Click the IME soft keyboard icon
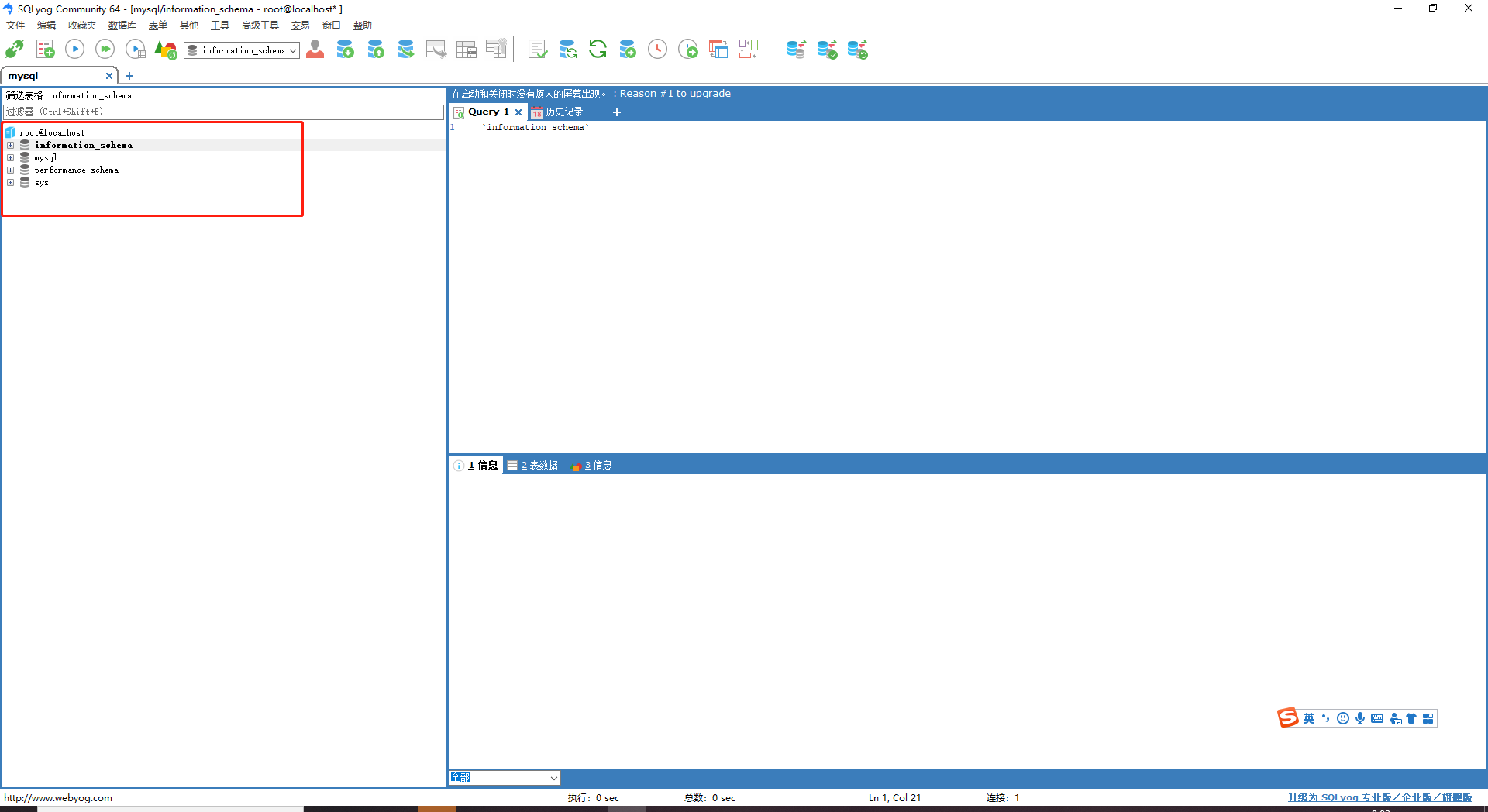Viewport: 1488px width, 812px height. tap(1377, 718)
